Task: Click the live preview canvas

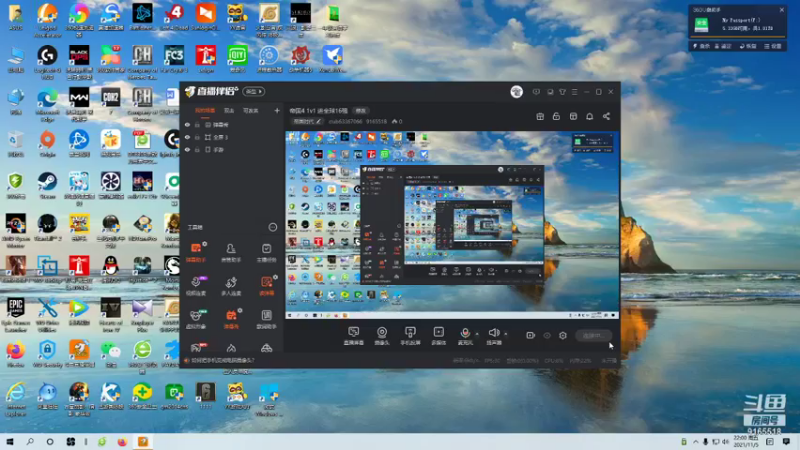Action: [x=452, y=225]
